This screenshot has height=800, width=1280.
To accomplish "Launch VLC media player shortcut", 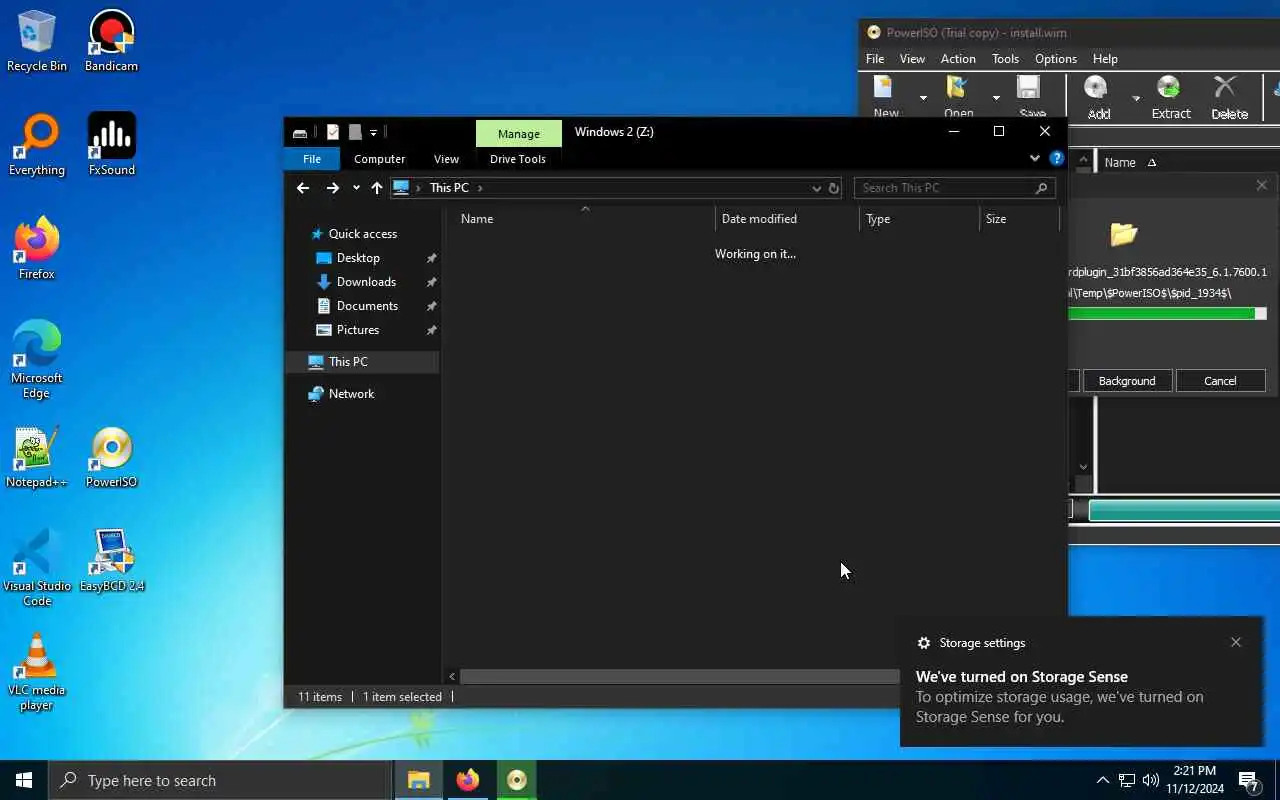I will pyautogui.click(x=37, y=672).
